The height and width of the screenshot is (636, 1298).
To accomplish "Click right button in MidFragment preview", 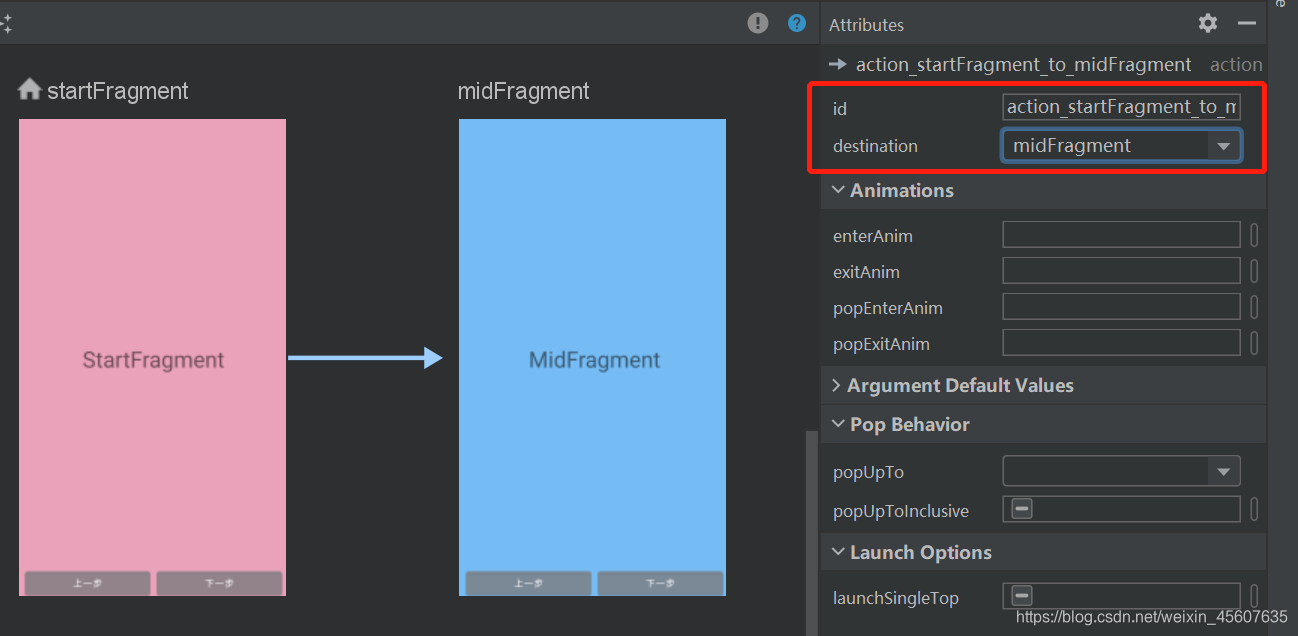I will point(660,583).
